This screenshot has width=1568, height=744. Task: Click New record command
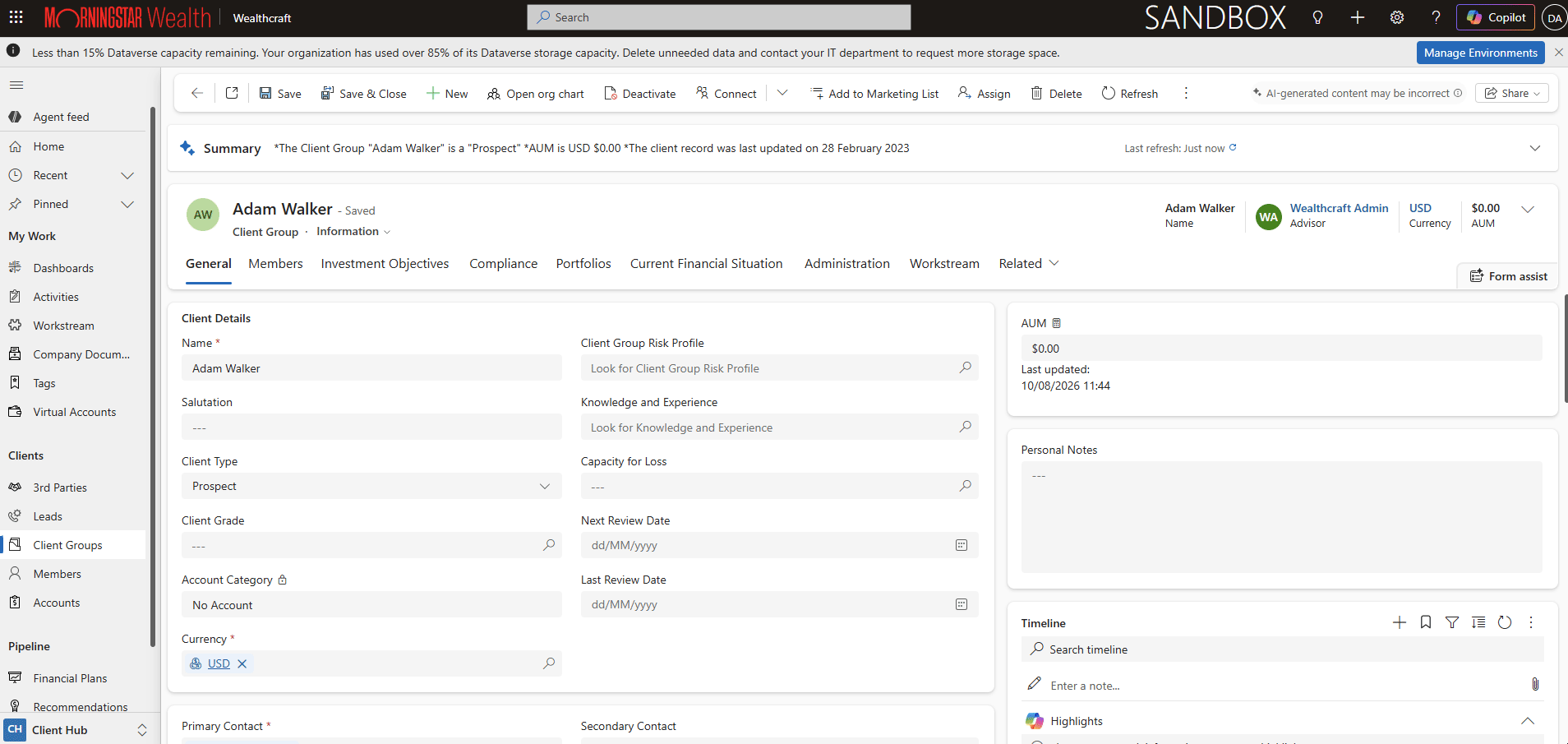tap(447, 94)
